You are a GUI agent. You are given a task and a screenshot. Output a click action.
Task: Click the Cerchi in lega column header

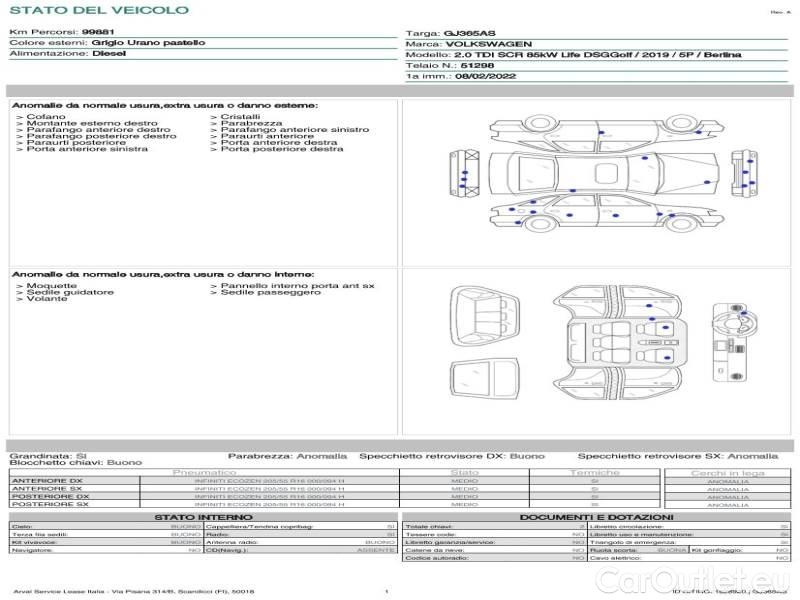coord(728,473)
